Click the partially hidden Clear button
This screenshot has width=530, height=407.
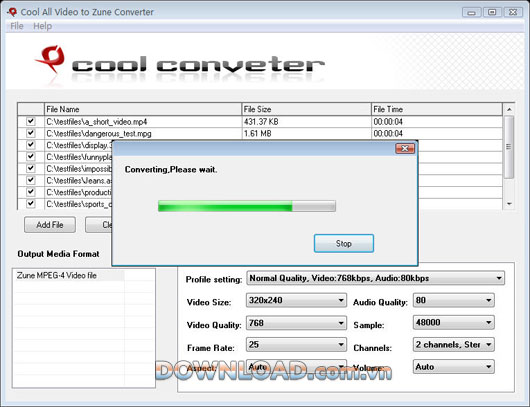pos(98,225)
